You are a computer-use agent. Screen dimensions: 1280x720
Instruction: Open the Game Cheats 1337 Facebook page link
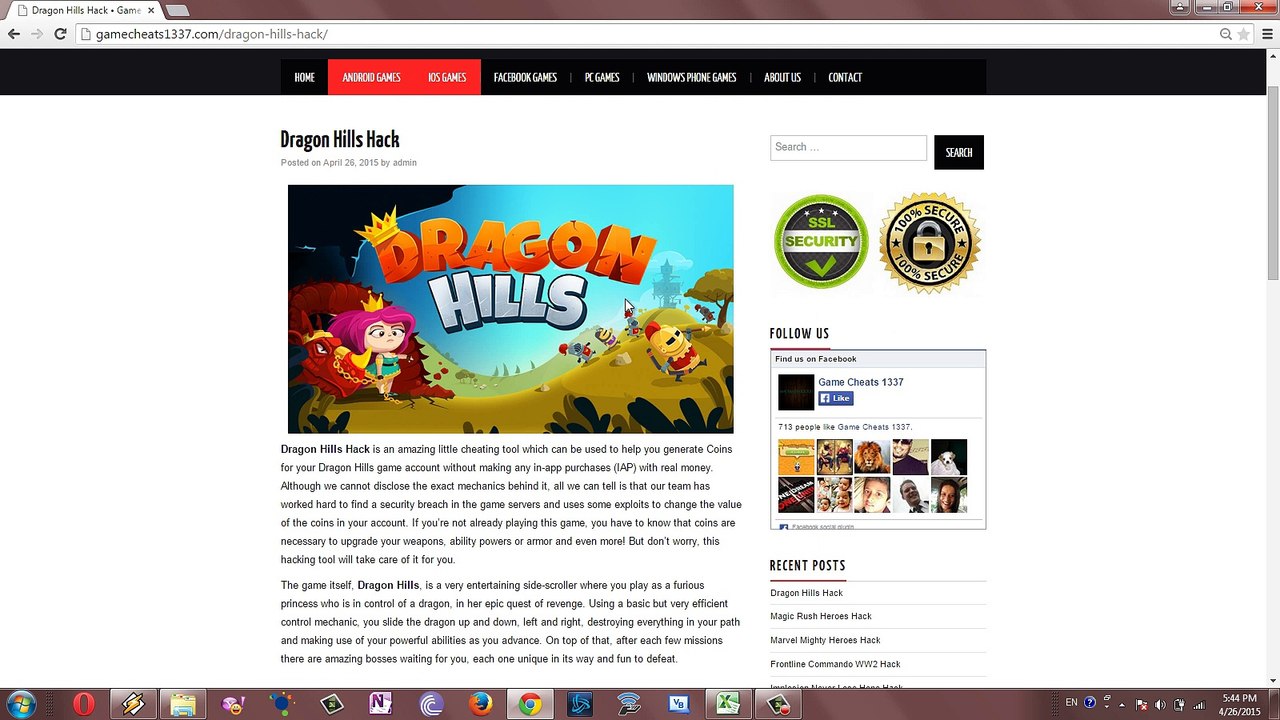tap(860, 382)
